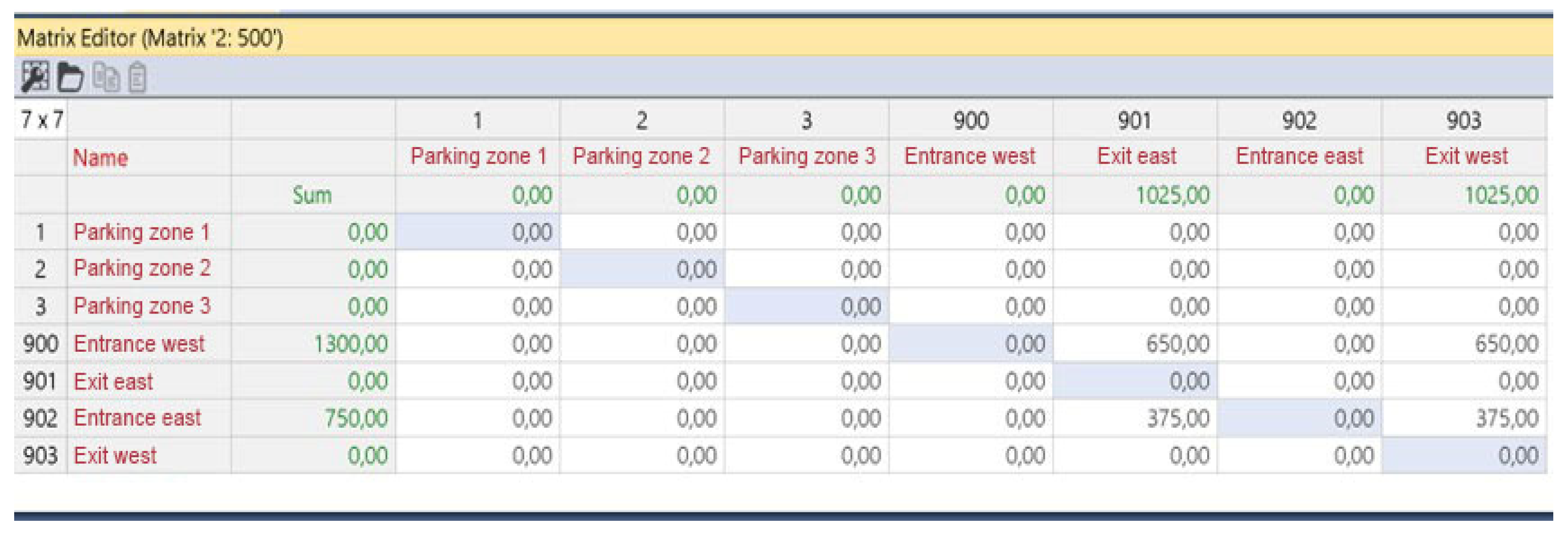This screenshot has height=536, width=1568.
Task: Select column header 903 Exit west
Action: (1464, 120)
